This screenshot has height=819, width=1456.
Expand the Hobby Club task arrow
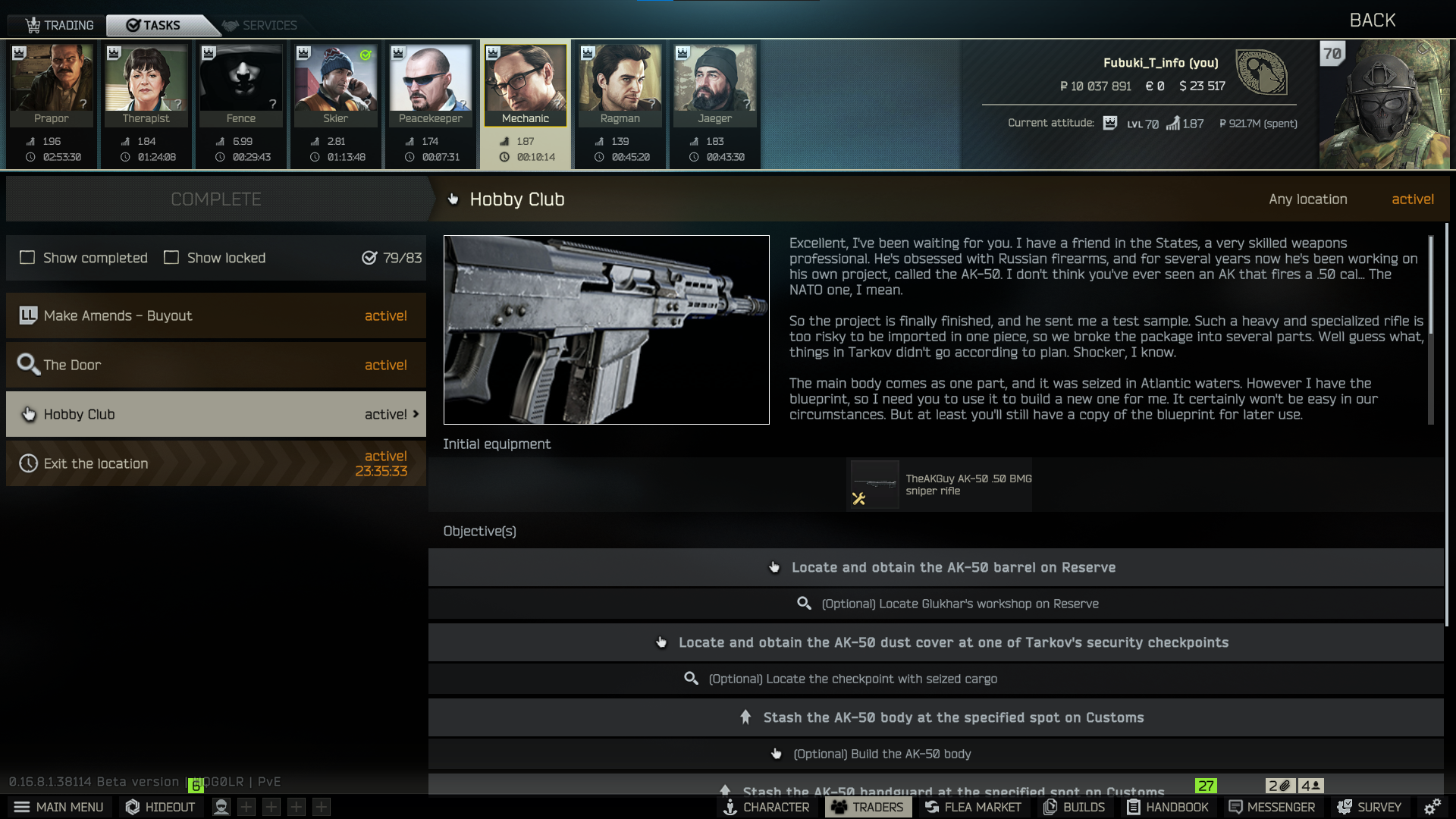point(416,414)
